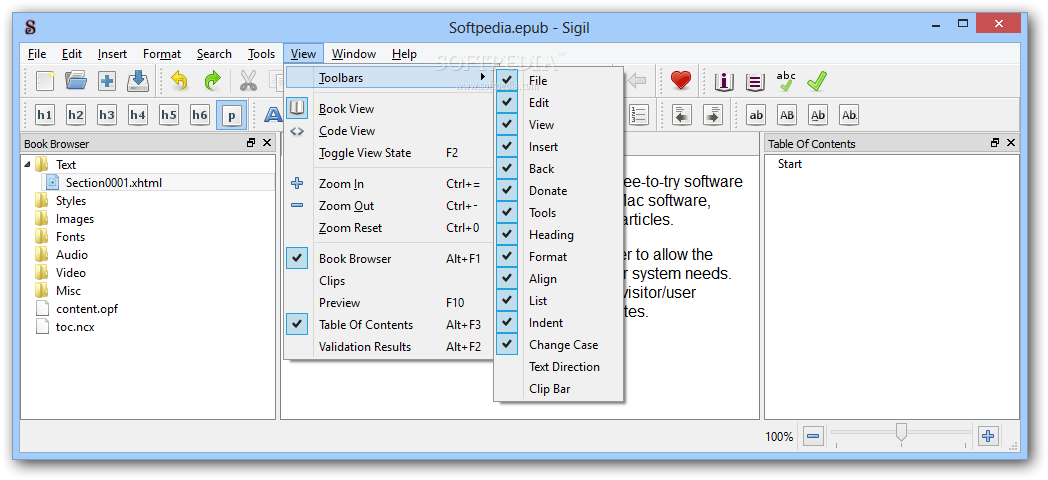1048x480 pixels.
Task: Click the yellow Undo arrow icon
Action: tap(179, 81)
